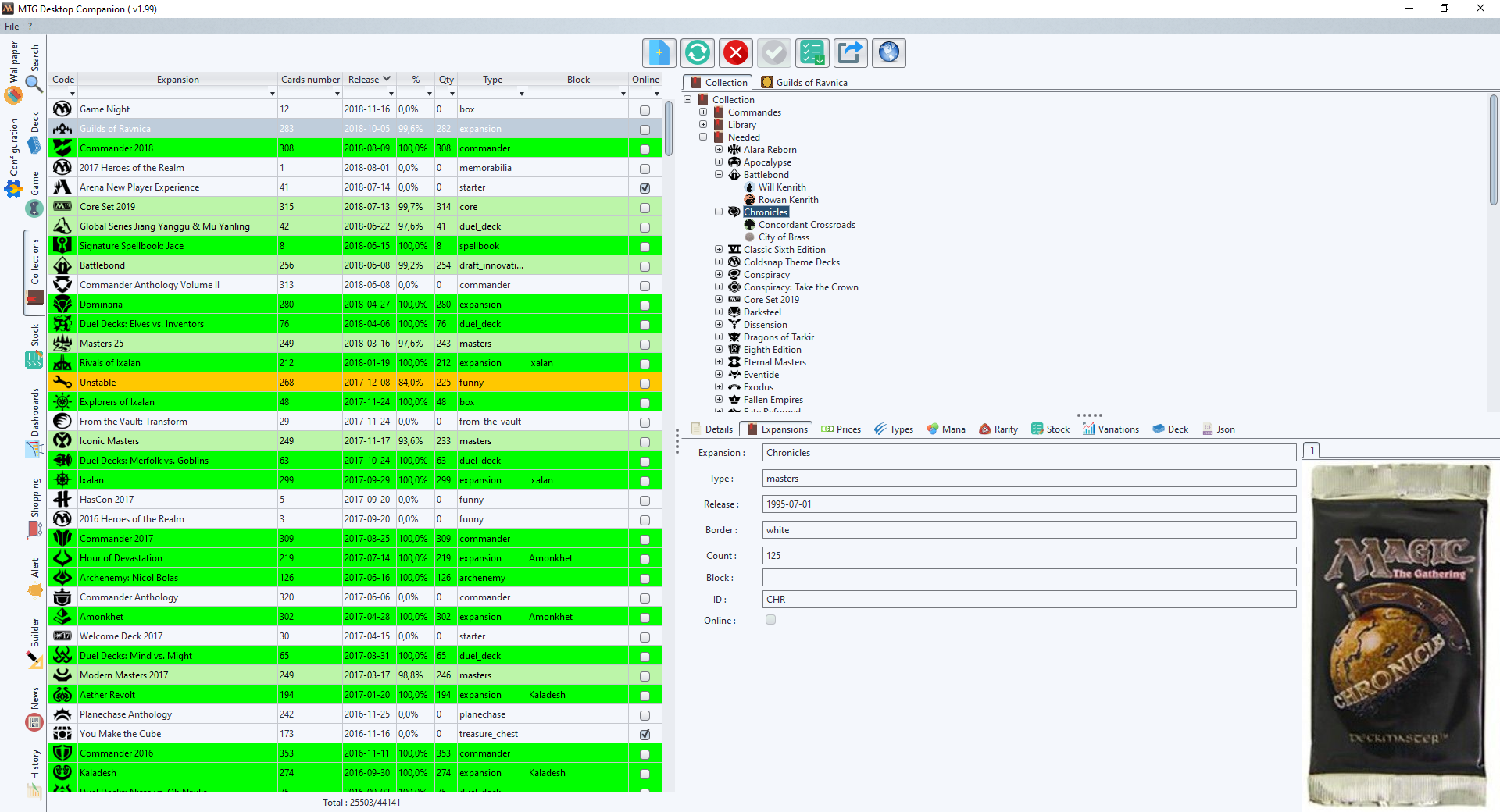Open the News sidebar module
Image resolution: width=1500 pixels, height=812 pixels.
point(34,709)
